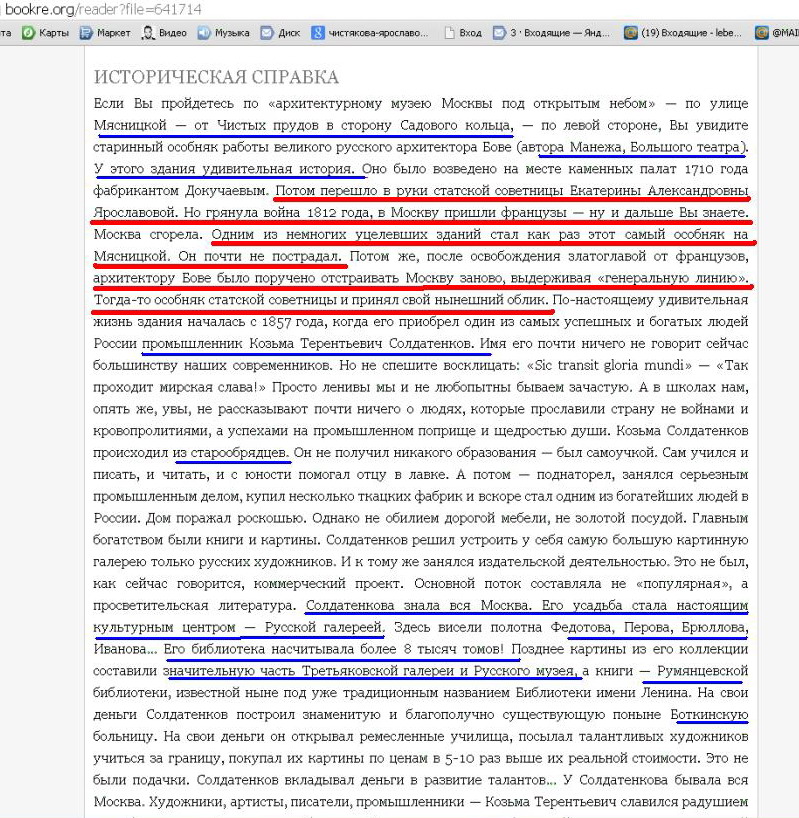Click the word Боткинскую

point(709,715)
